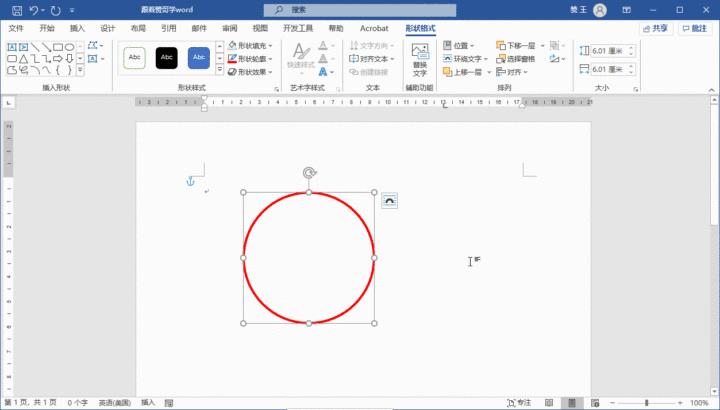Viewport: 720px width, 410px height.
Task: Select the block right arrow shape
Action: click(58, 59)
